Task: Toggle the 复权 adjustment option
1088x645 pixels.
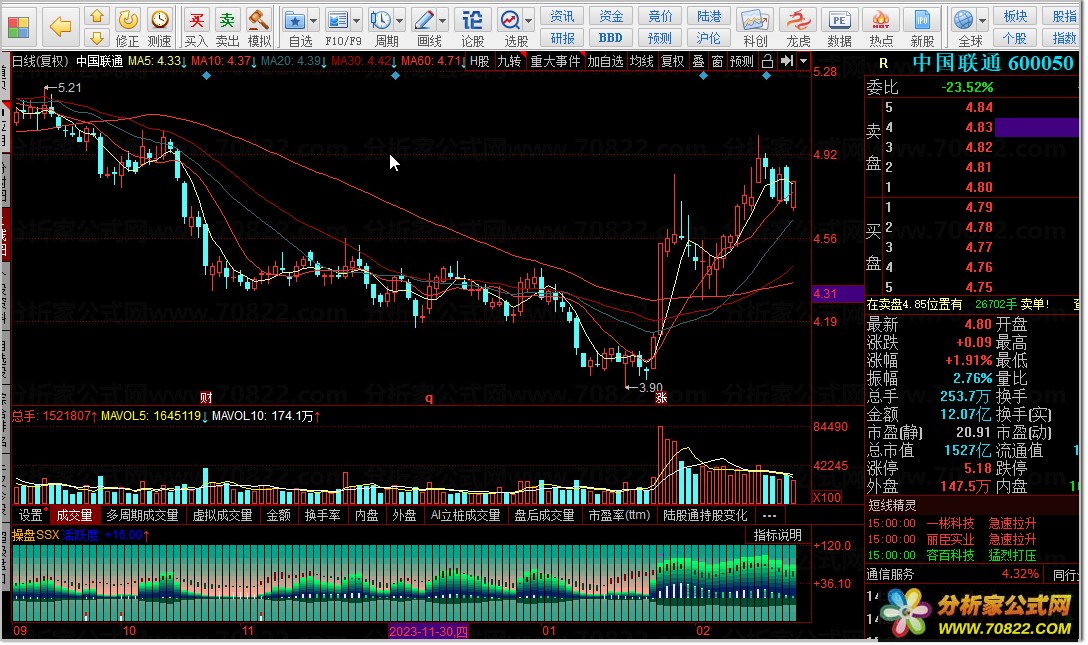Action: (672, 62)
